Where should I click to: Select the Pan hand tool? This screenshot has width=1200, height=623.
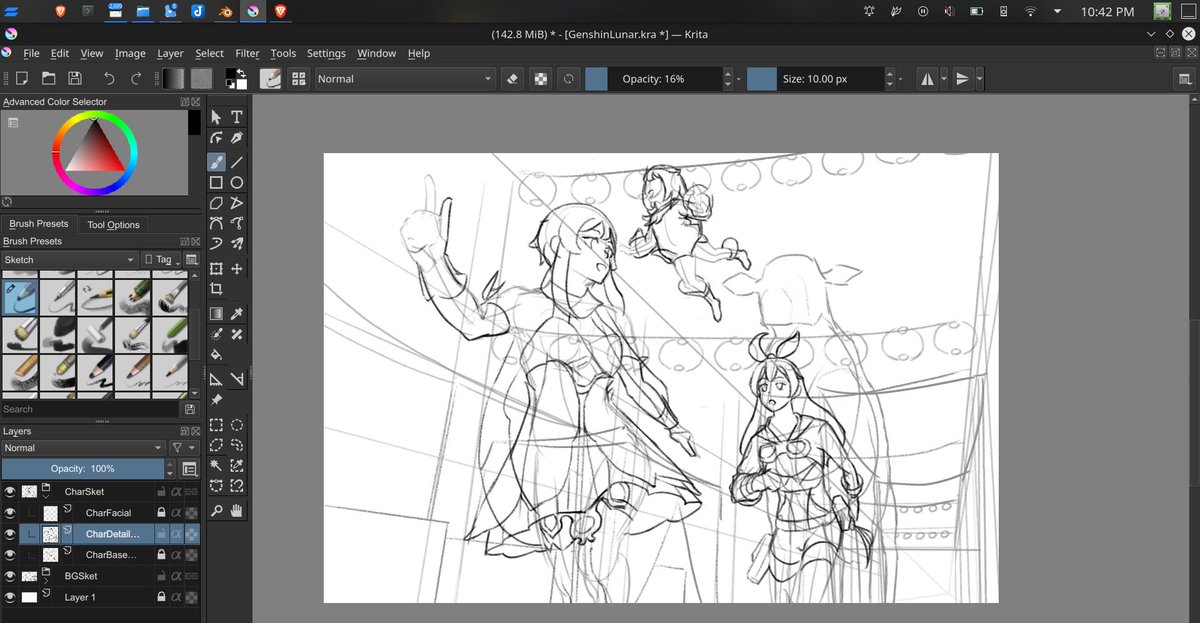pyautogui.click(x=237, y=511)
